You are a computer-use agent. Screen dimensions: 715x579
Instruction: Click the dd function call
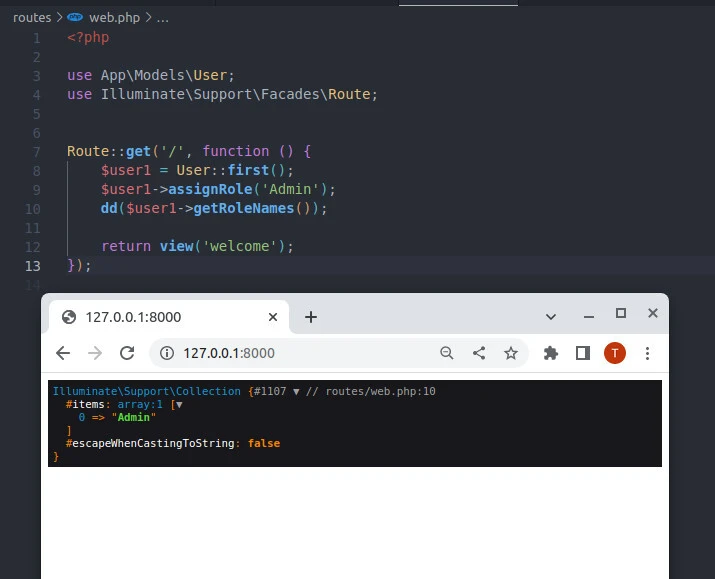[x=109, y=208]
